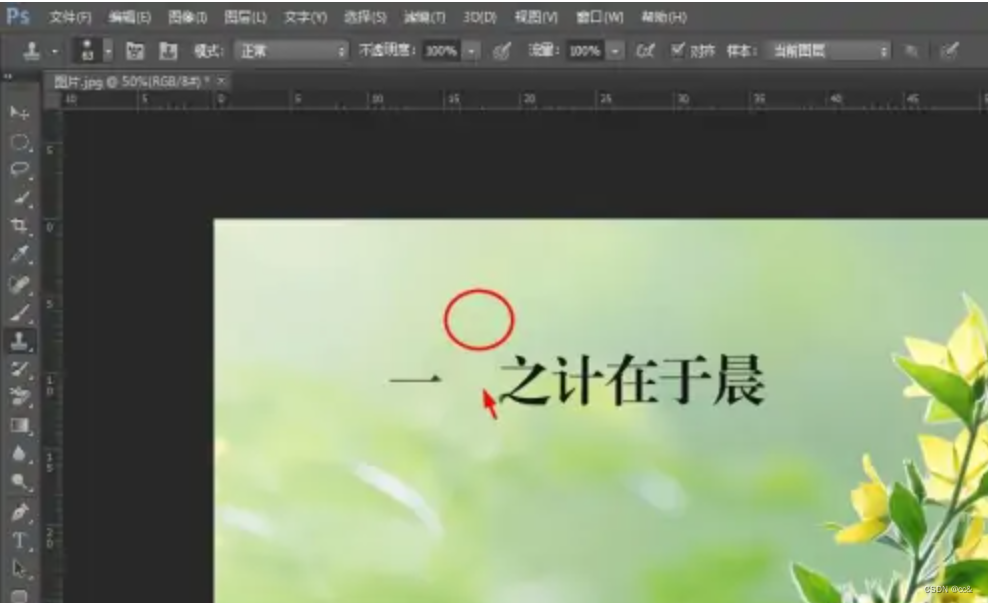Image resolution: width=988 pixels, height=603 pixels.
Task: Open the 模式 blend mode dropdown
Action: (292, 51)
